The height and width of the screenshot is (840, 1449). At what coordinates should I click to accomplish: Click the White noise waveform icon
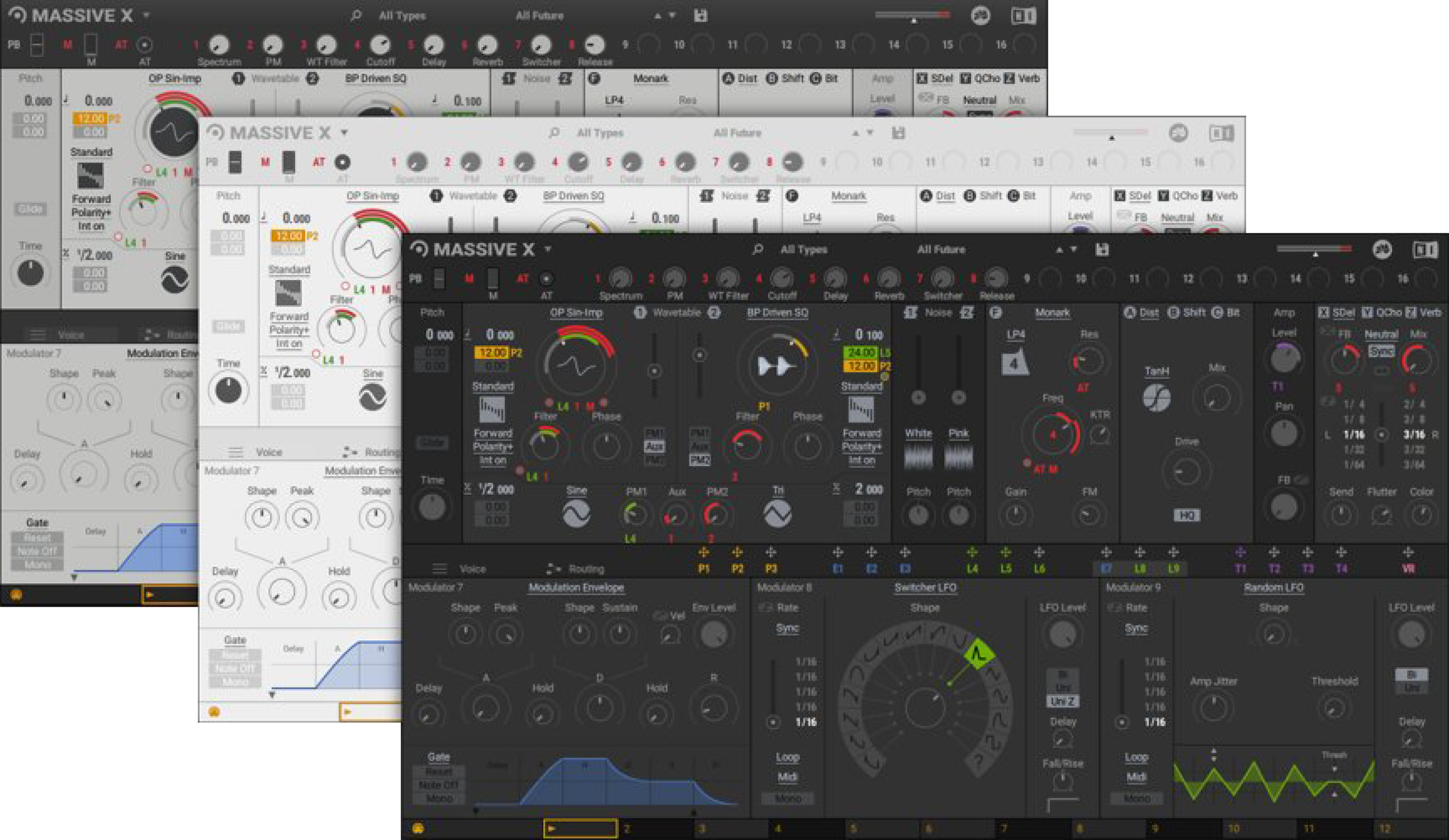pos(918,456)
